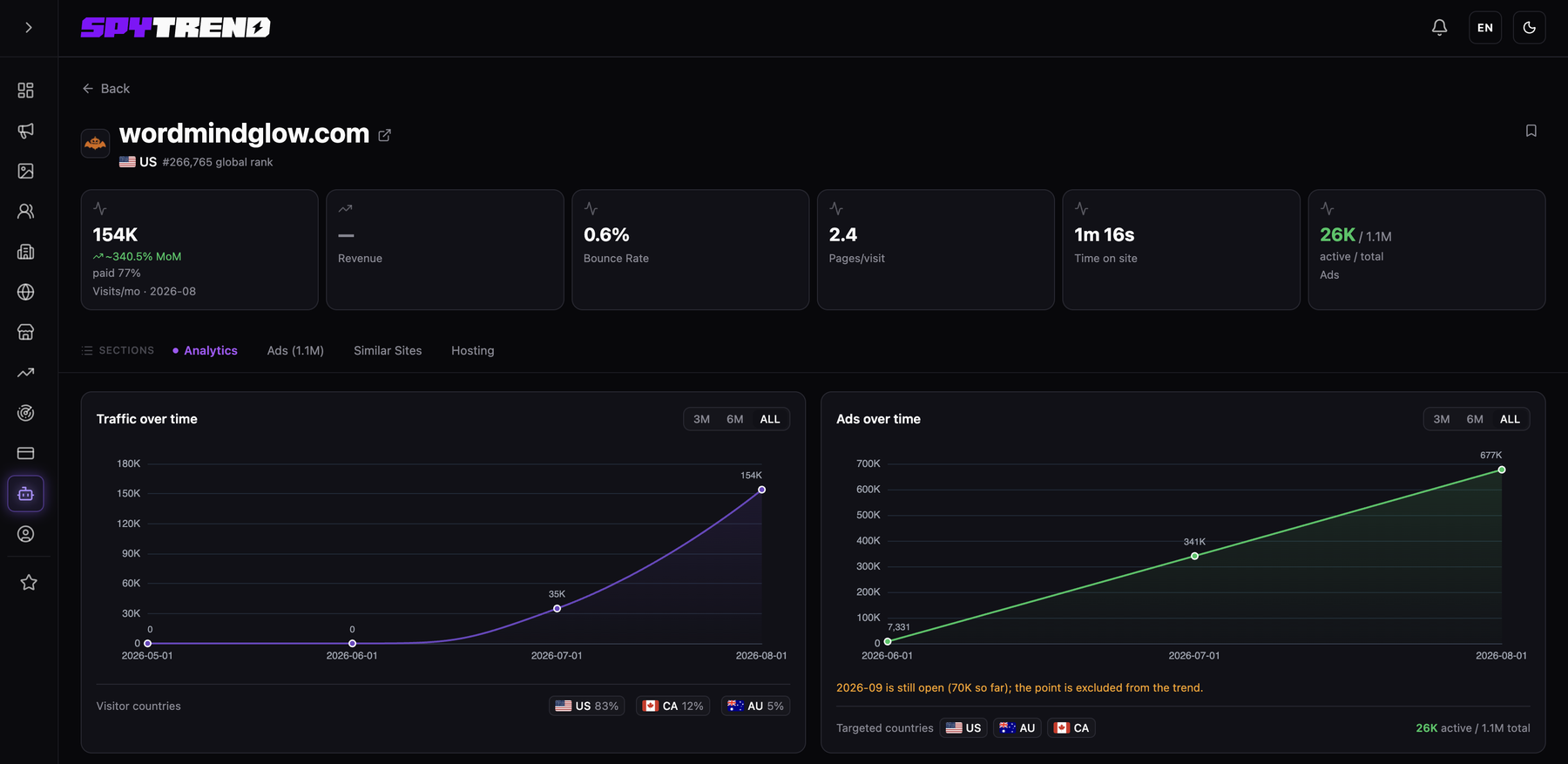
Task: Open the notifications bell
Action: point(1440,28)
